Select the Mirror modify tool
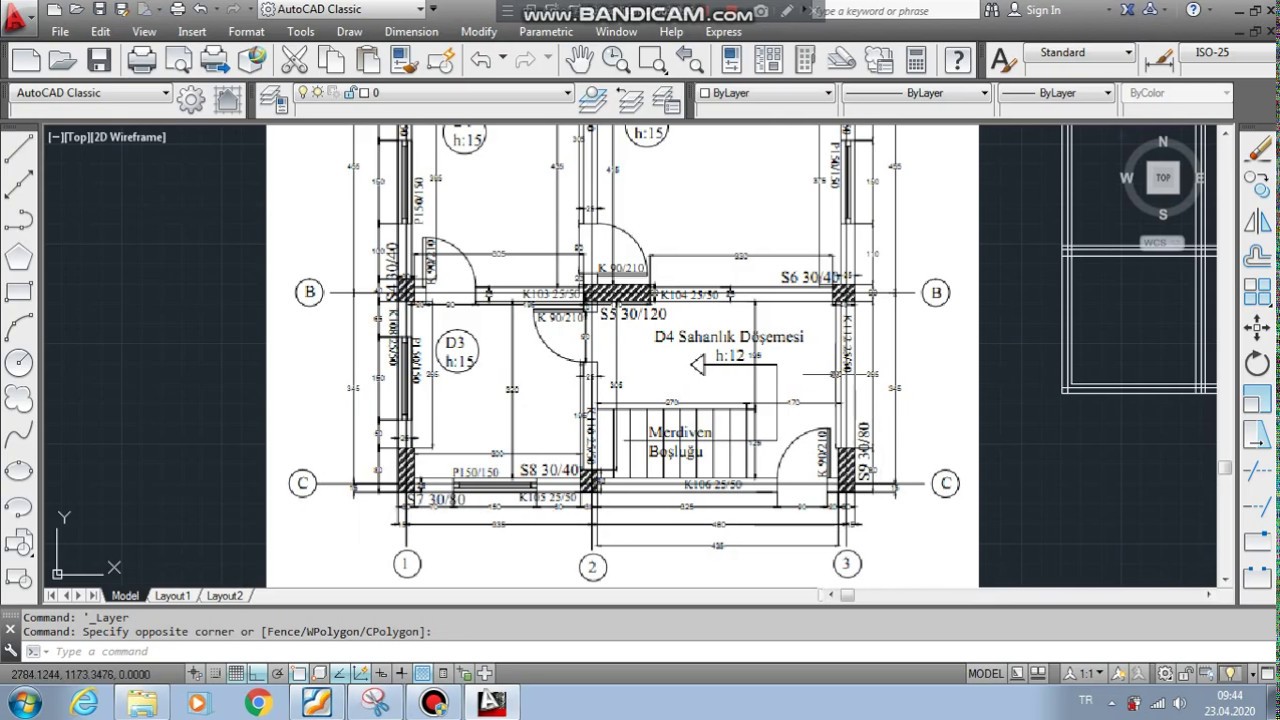 tap(1257, 221)
